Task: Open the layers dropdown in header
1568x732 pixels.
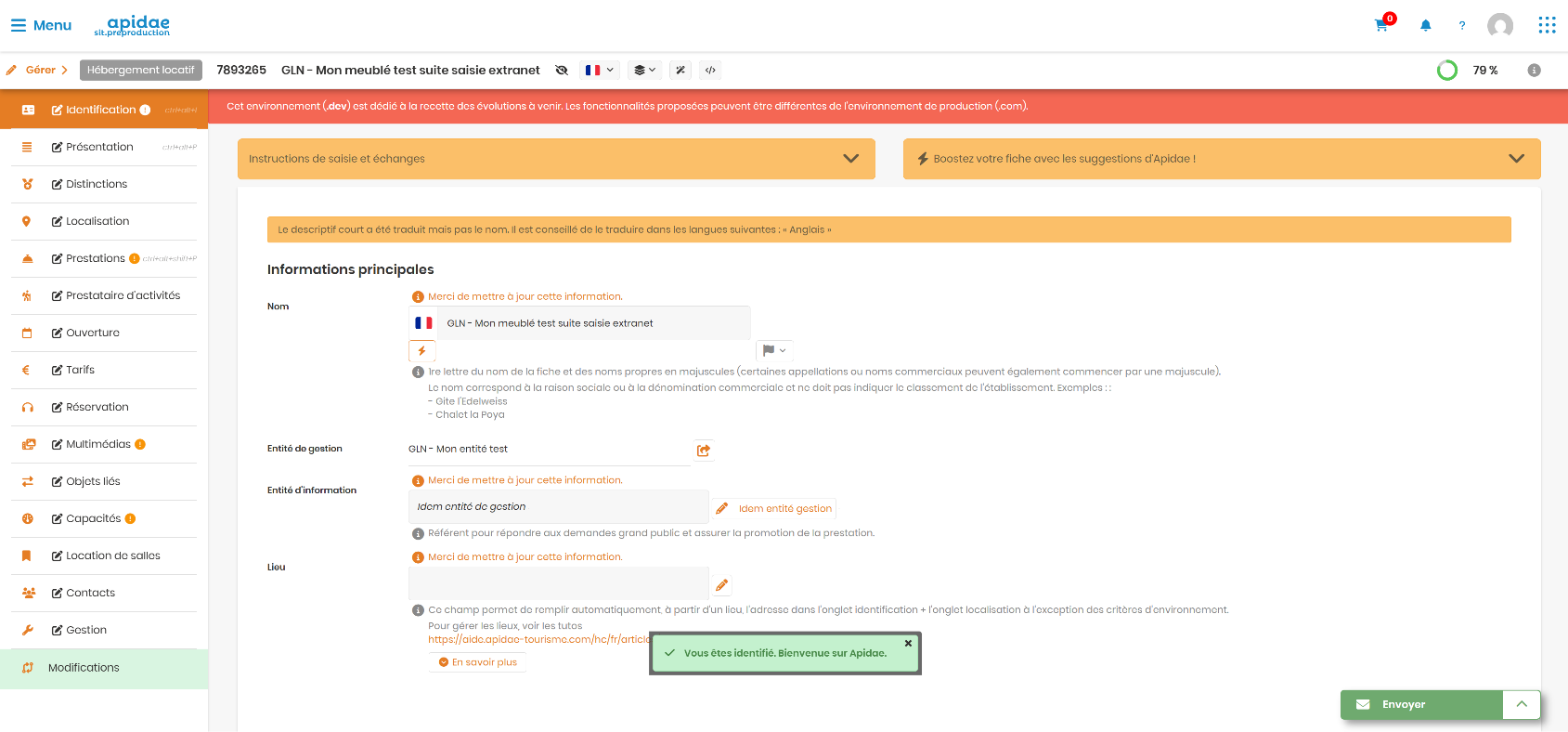Action: [x=645, y=71]
